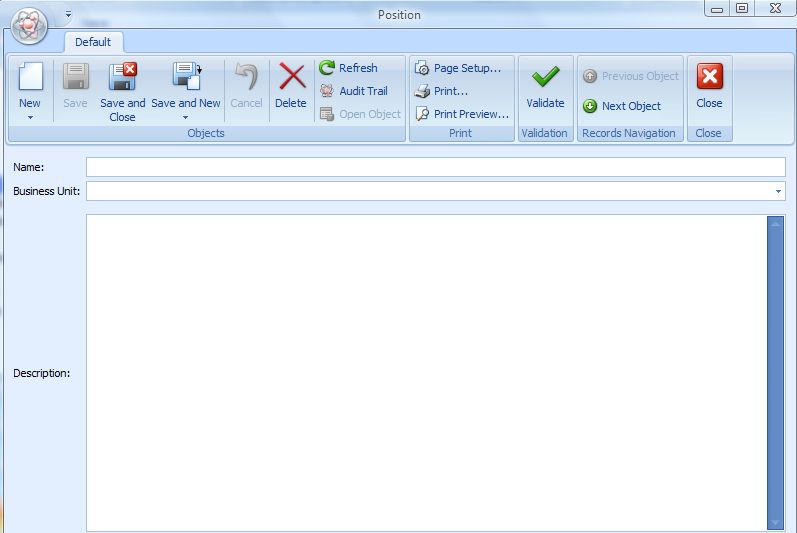Open Page Setup dialog
This screenshot has width=797, height=533.
tap(458, 68)
